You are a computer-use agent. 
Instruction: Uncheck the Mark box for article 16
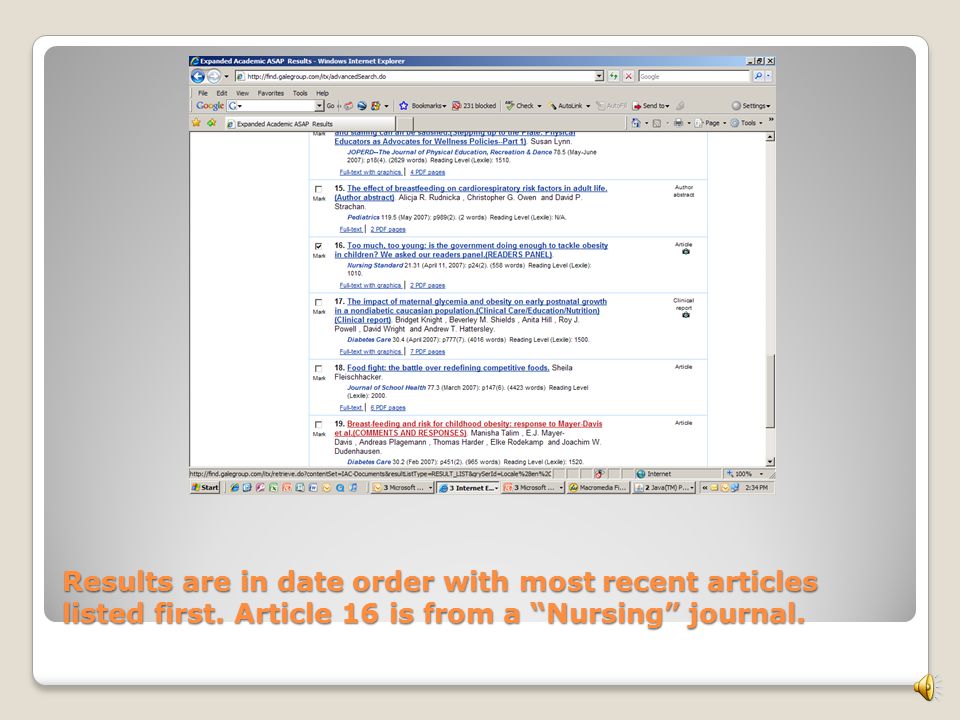coord(318,247)
